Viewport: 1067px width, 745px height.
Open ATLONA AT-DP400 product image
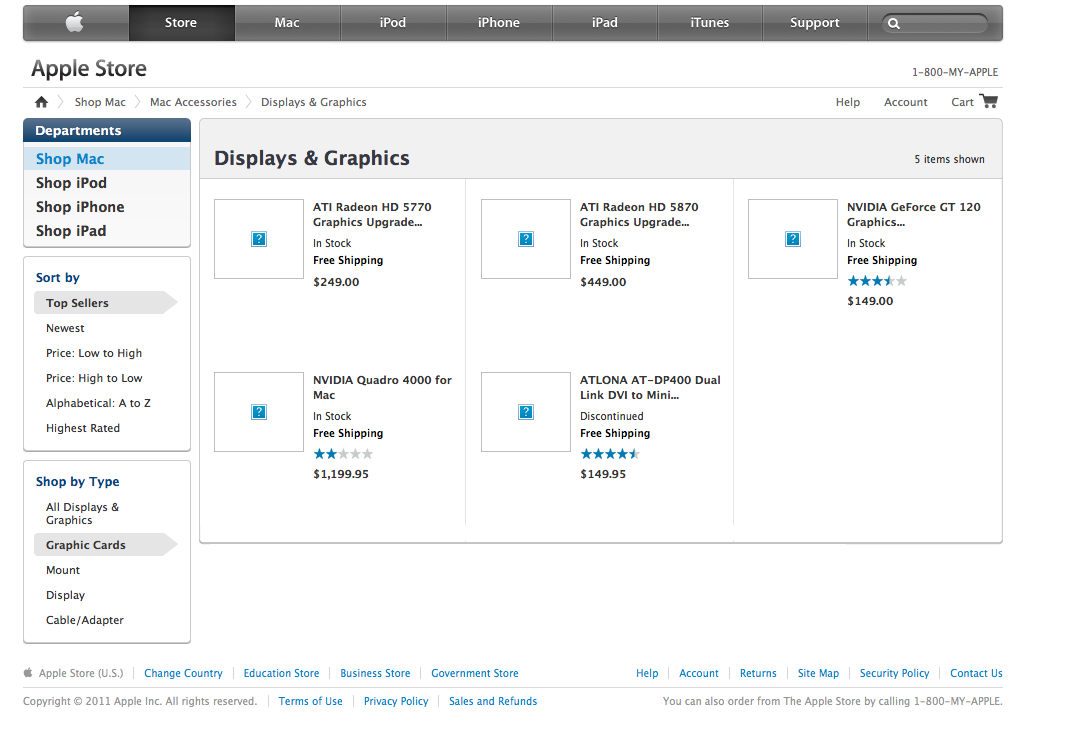(525, 412)
